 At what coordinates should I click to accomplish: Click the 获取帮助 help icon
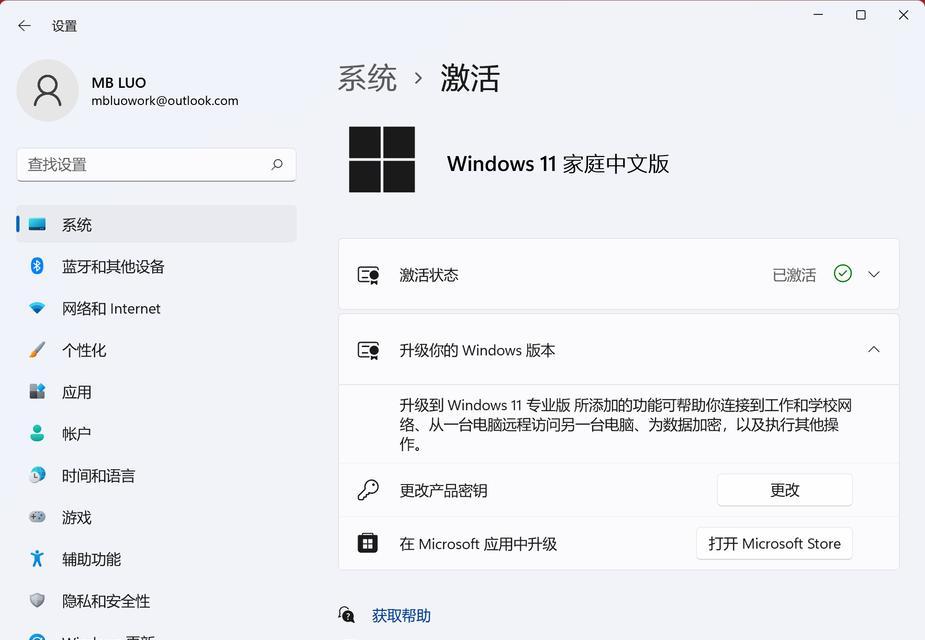[347, 615]
